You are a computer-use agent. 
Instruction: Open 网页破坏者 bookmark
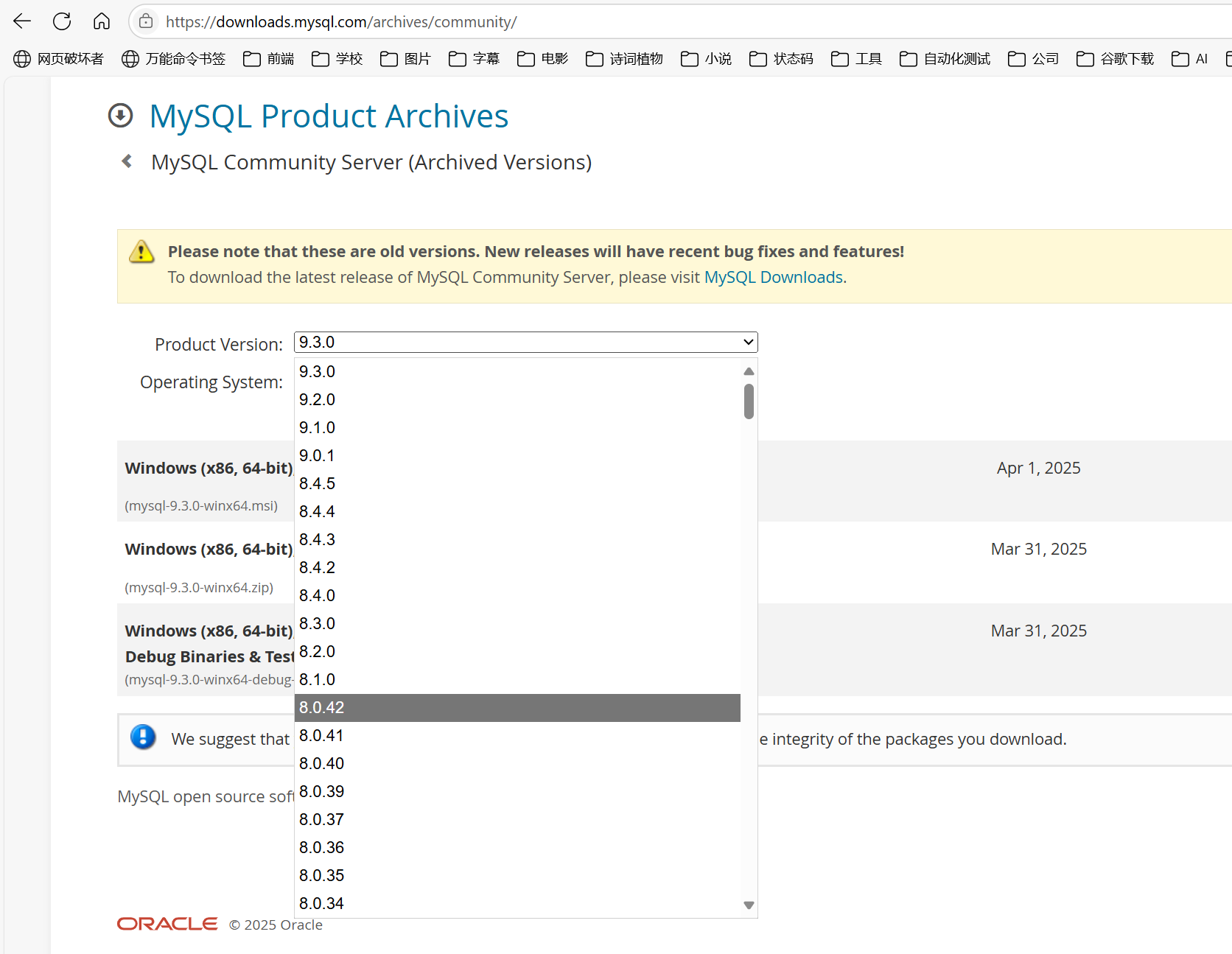(58, 59)
